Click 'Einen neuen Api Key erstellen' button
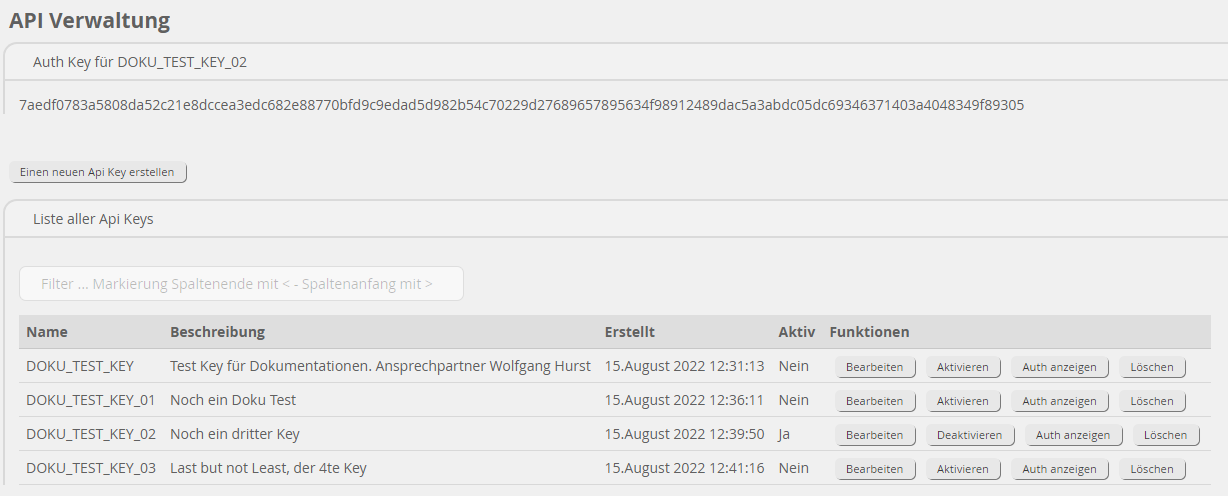This screenshot has height=496, width=1228. point(97,172)
